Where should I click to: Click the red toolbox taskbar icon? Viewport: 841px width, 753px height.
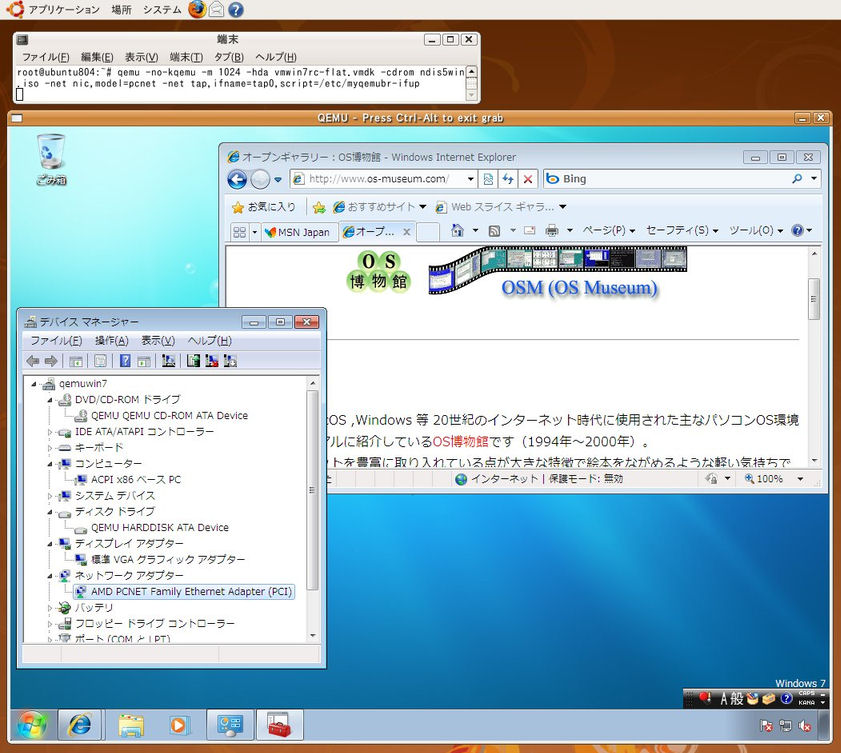(x=279, y=725)
